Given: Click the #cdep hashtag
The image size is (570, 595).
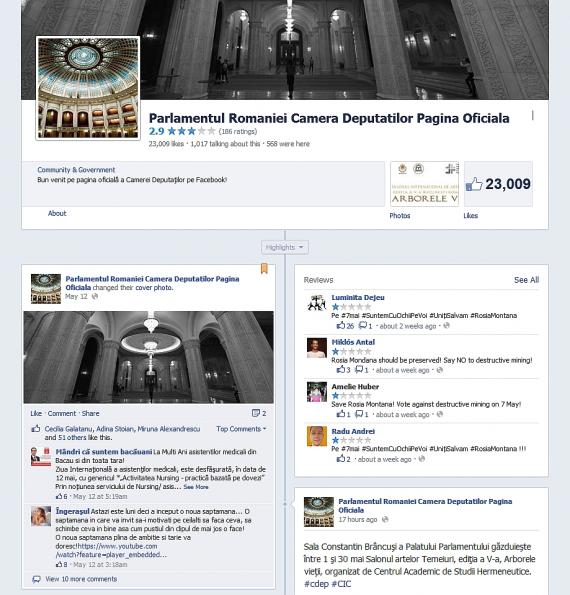Looking at the screenshot, I should click(x=316, y=584).
